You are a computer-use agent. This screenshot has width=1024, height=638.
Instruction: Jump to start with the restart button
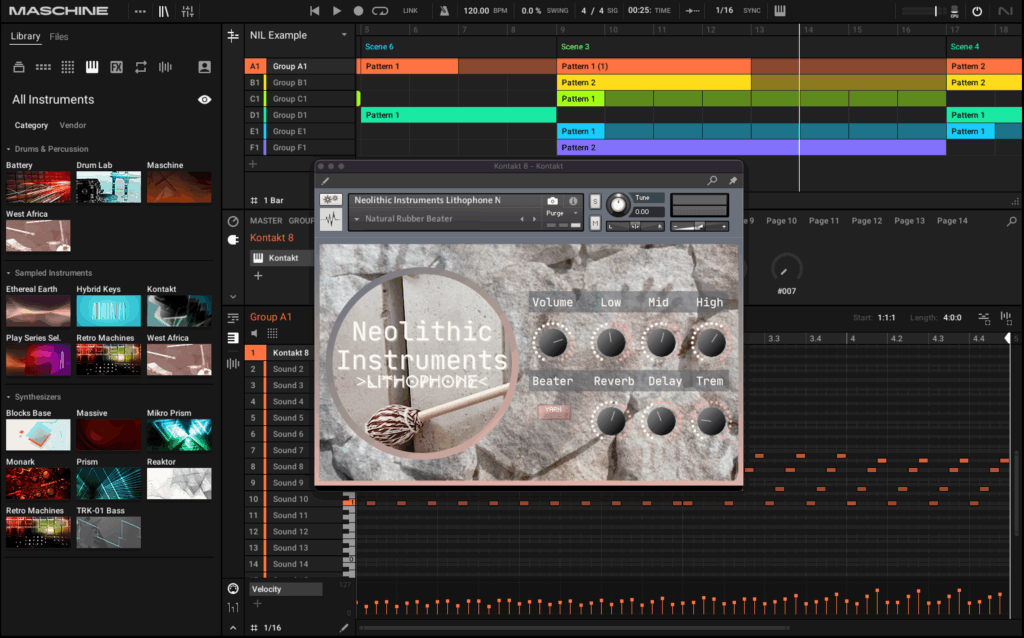315,11
